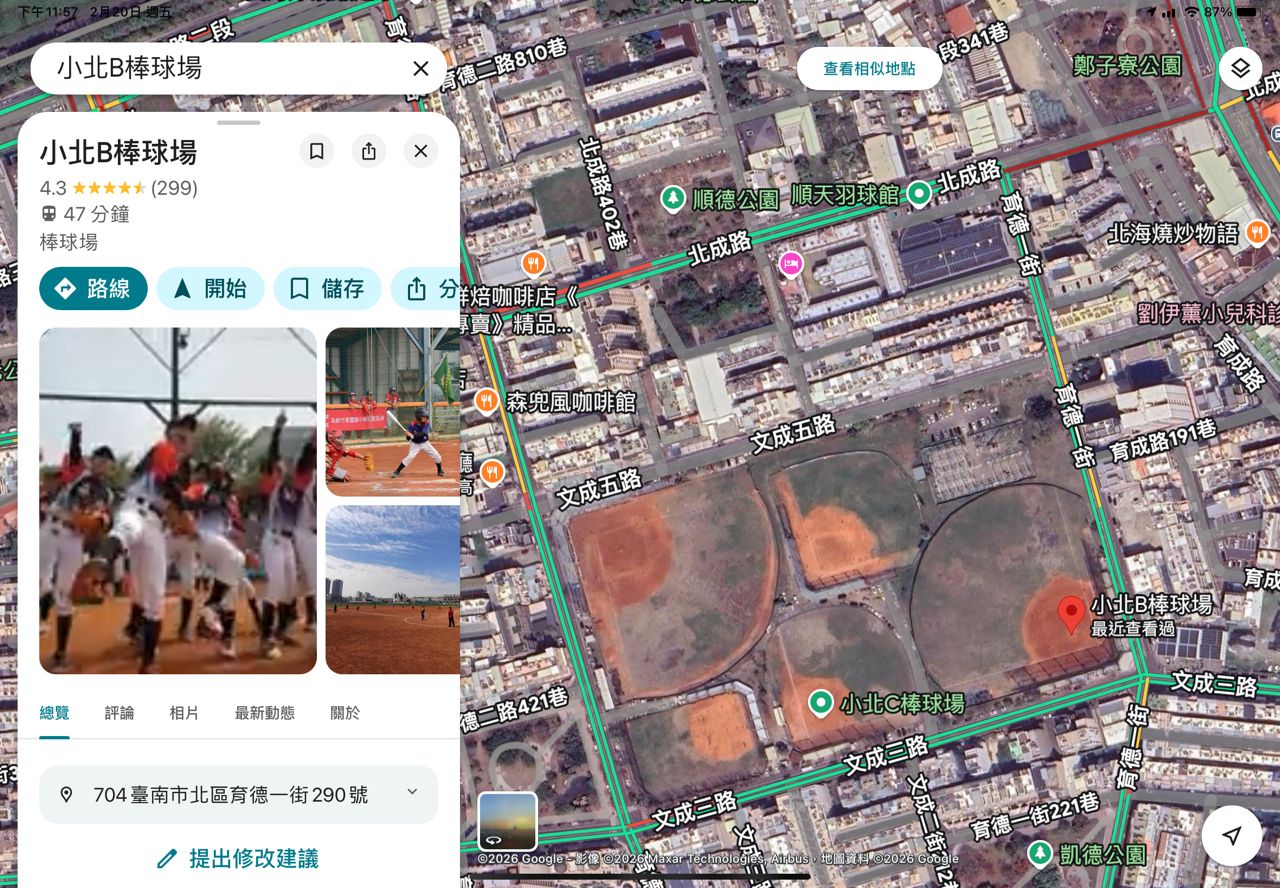Tap the 開始 navigation button
The image size is (1280, 888).
coord(210,289)
